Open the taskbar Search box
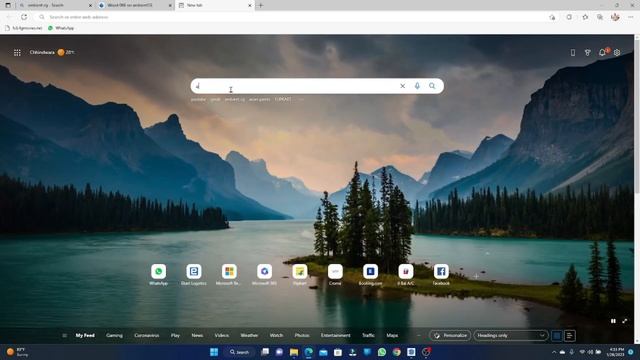The image size is (640, 360). 239,352
